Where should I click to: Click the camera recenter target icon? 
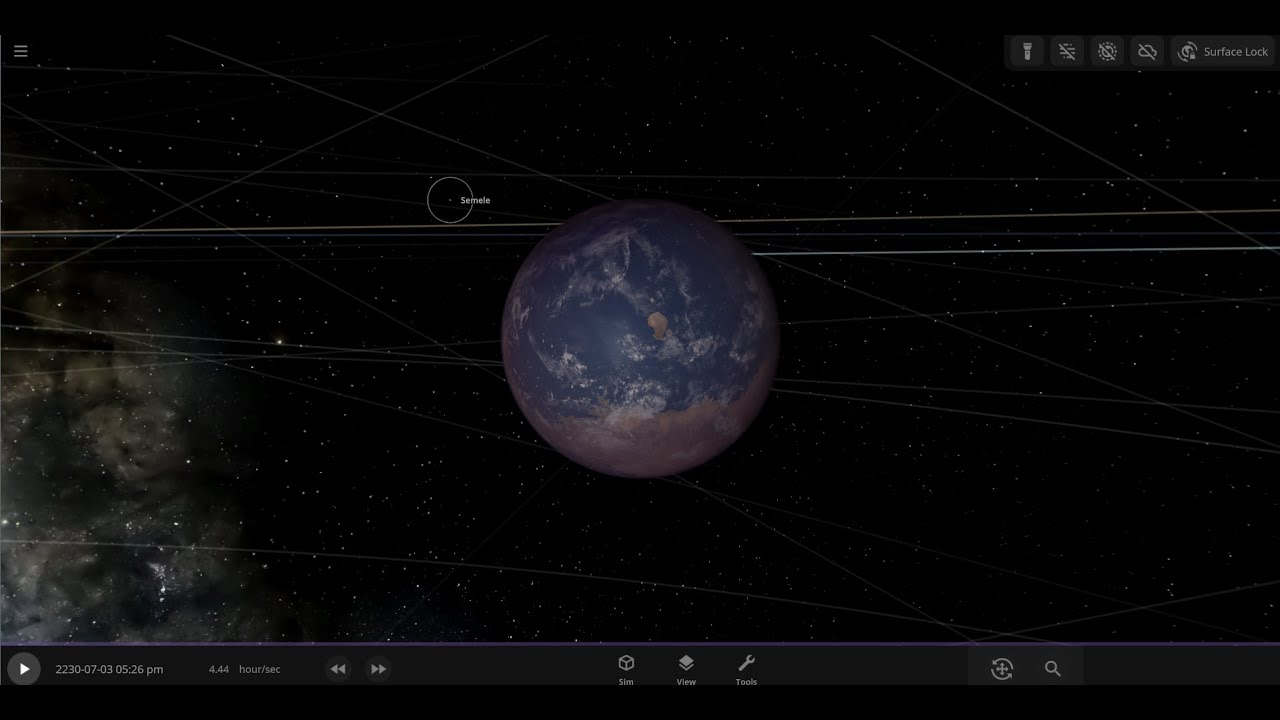coord(1002,669)
